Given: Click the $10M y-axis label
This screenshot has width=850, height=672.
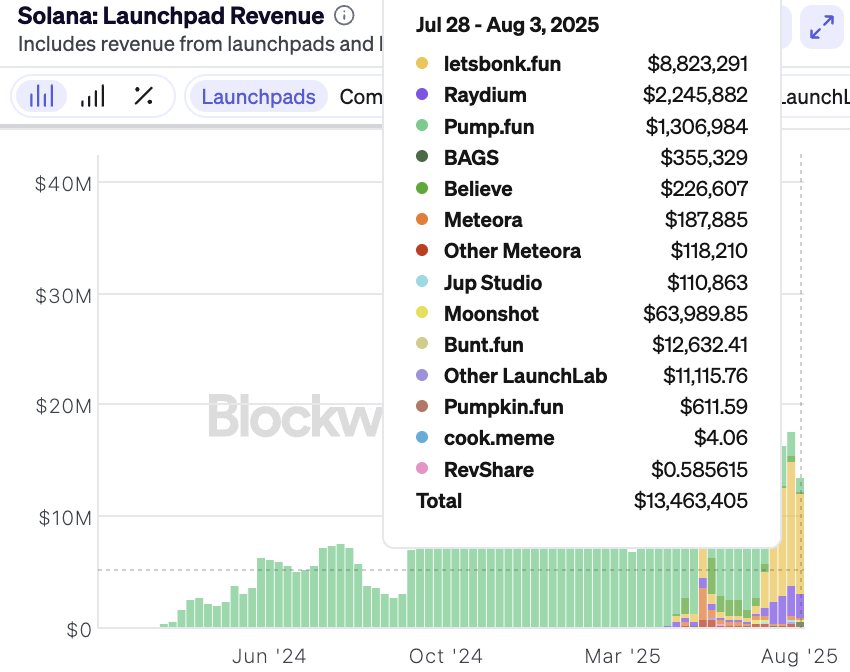Looking at the screenshot, I should (x=65, y=518).
